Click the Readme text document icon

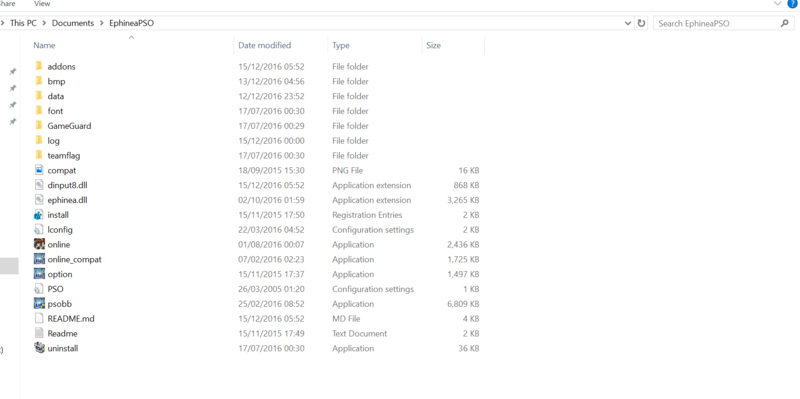(x=39, y=333)
